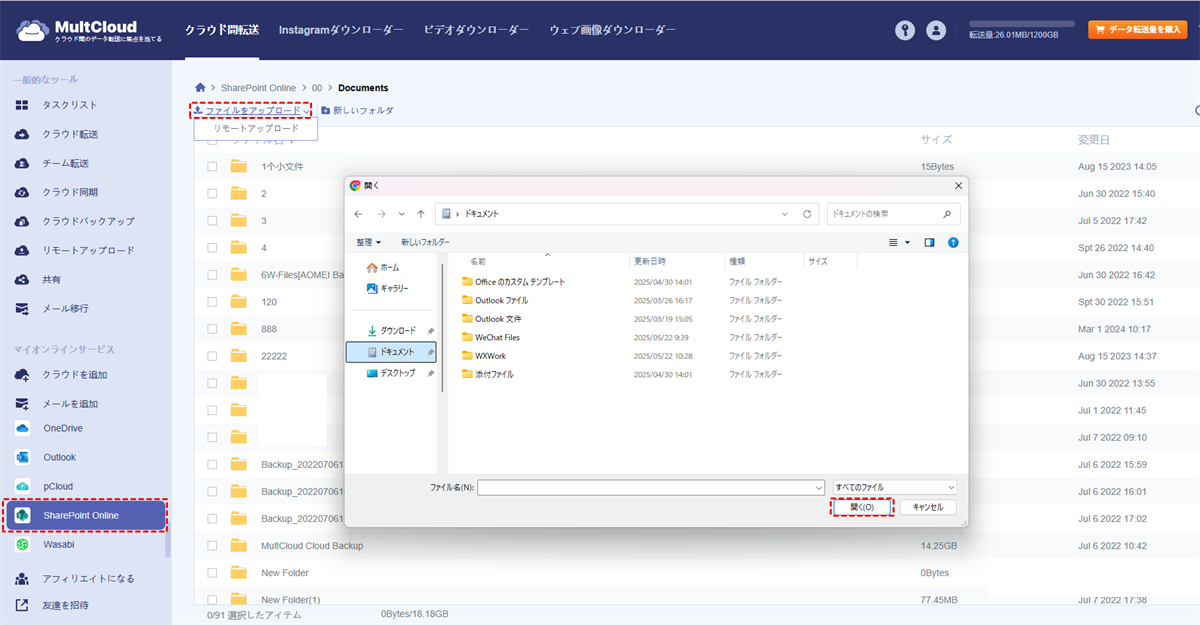Click the data transfer usage progress bar
The width and height of the screenshot is (1200, 625).
coord(1021,23)
